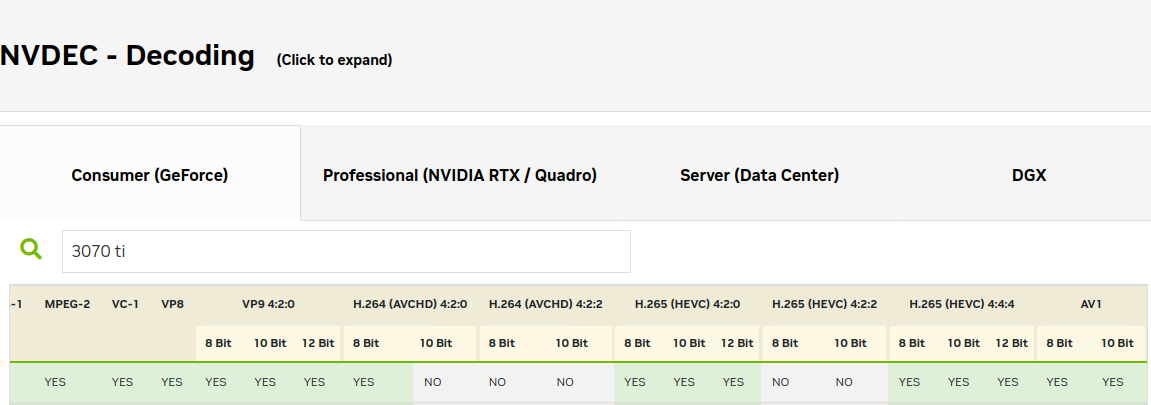Select the Server (Data Center) tab
Screen dimensions: 1151x405
[759, 175]
